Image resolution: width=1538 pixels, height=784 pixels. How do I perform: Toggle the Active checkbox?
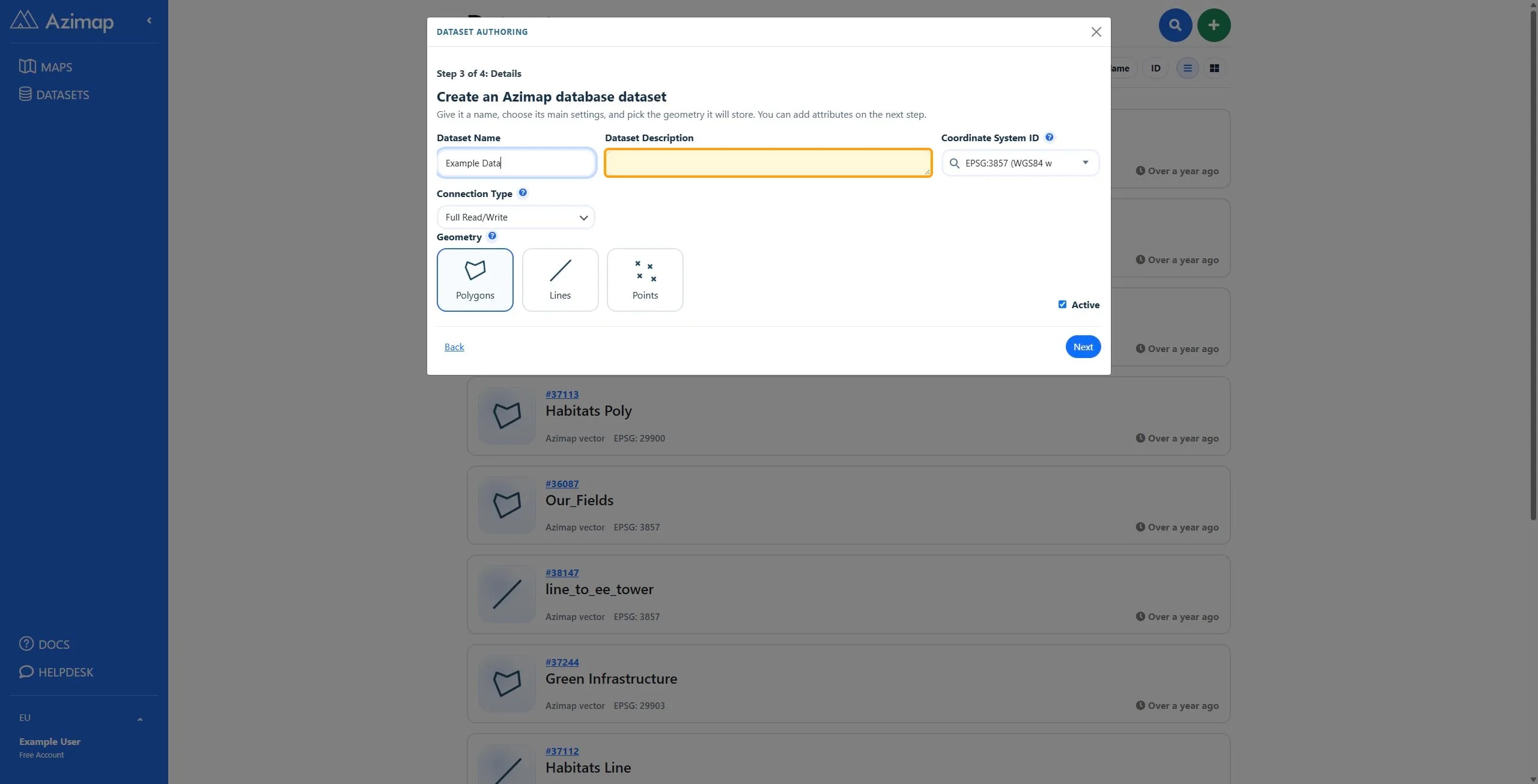coord(1062,305)
